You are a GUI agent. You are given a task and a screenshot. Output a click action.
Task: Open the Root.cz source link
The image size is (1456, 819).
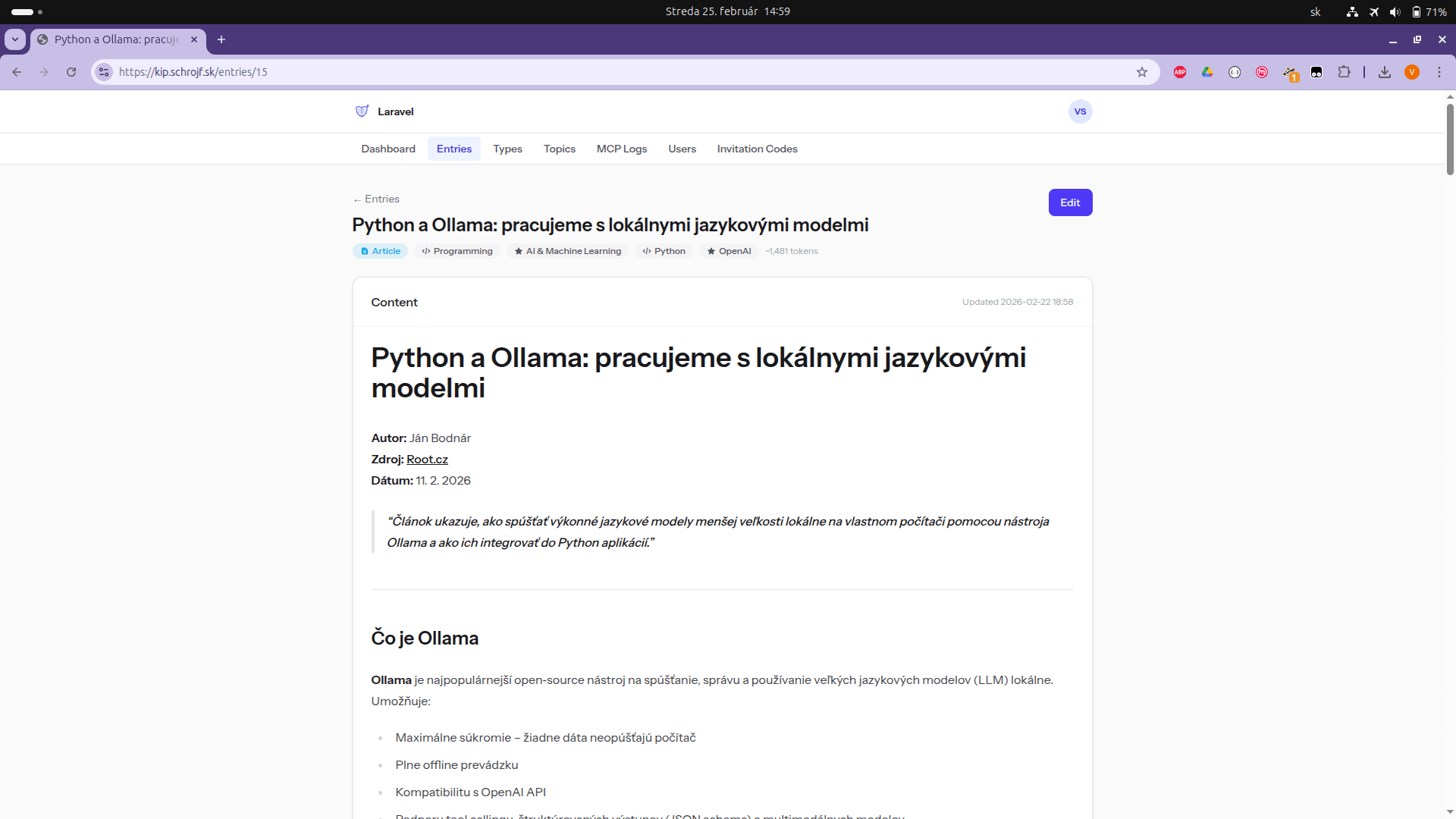[x=427, y=460]
